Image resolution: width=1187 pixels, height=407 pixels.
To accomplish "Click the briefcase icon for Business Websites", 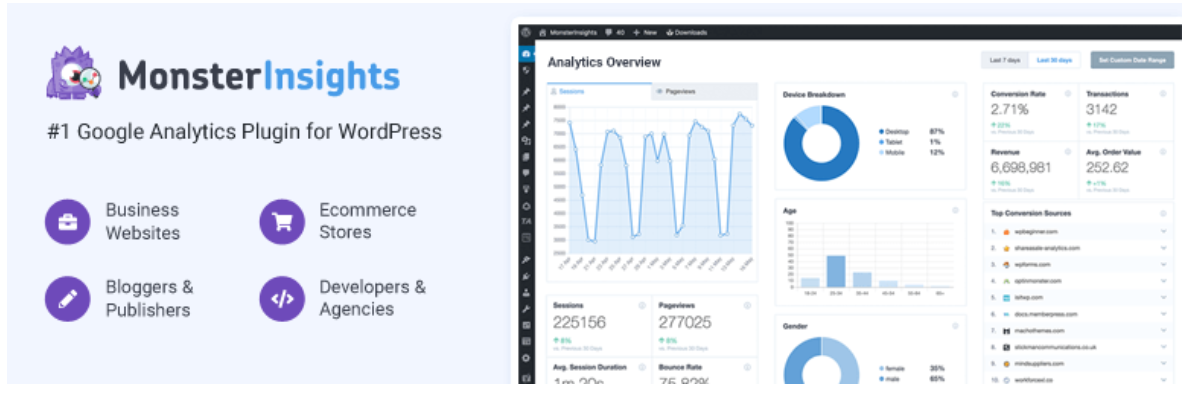I will [x=67, y=222].
